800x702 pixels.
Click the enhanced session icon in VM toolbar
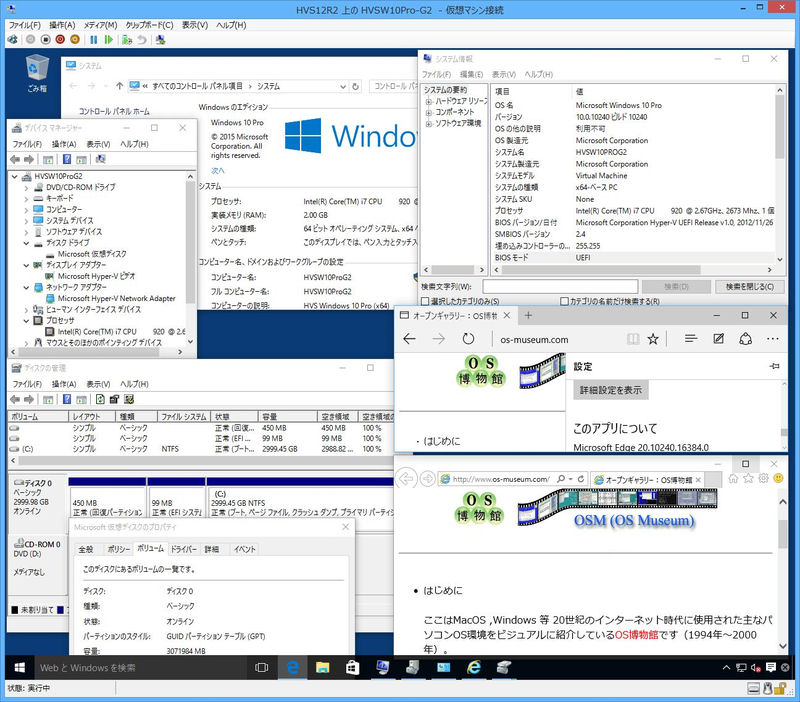click(x=161, y=39)
